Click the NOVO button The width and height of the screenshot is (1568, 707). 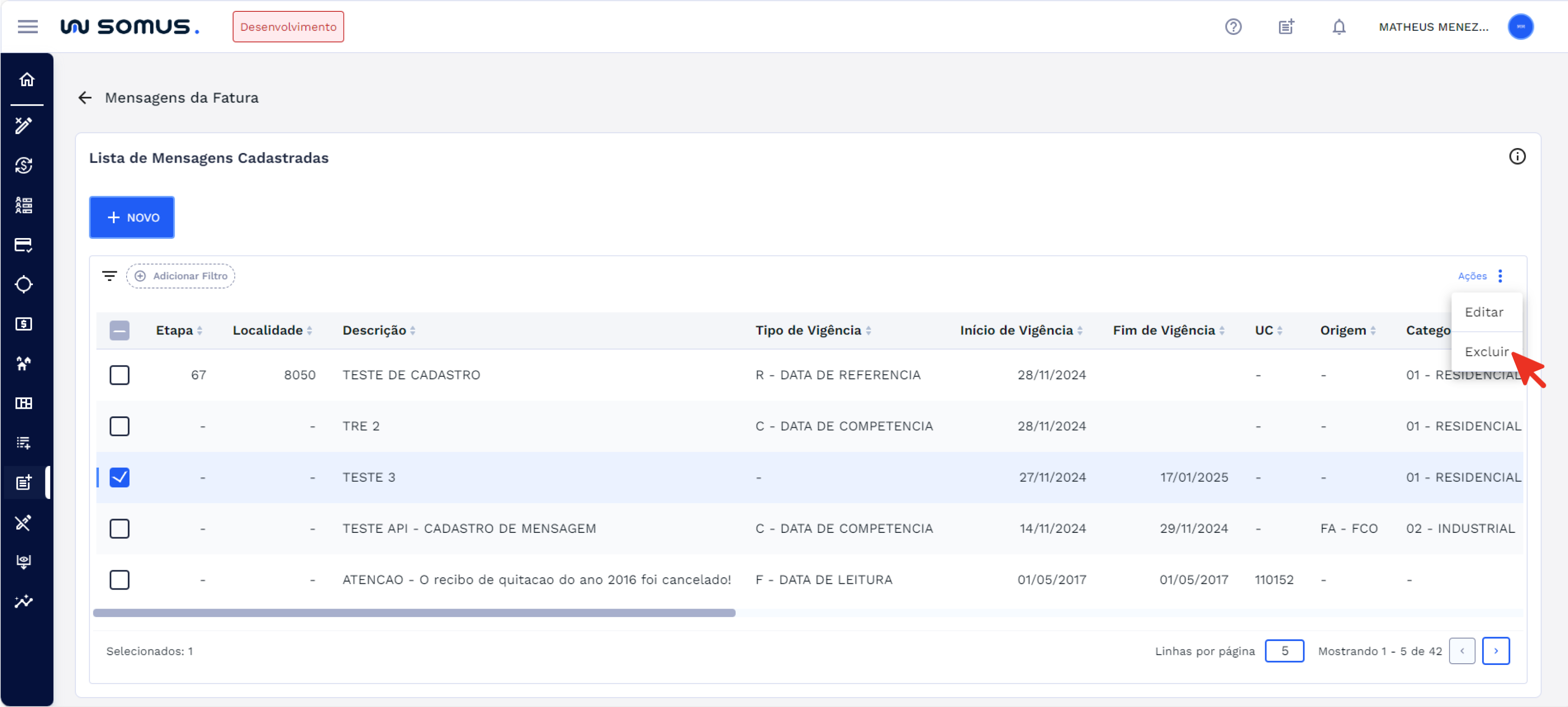[132, 217]
